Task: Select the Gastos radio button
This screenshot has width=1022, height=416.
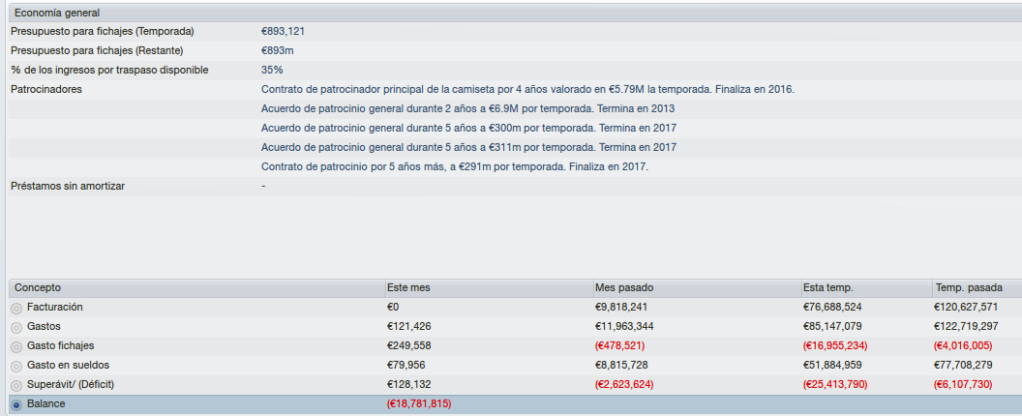Action: [17, 327]
